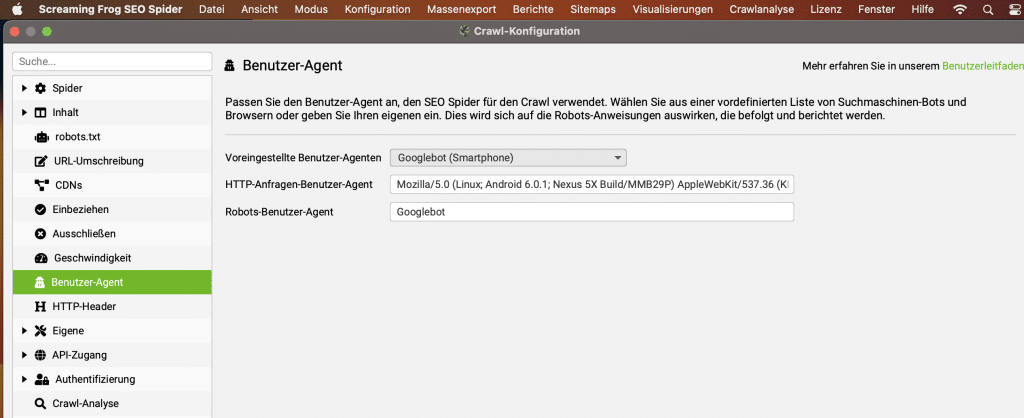Click the URL-Umschreibung edit icon
The width and height of the screenshot is (1024, 418).
pyautogui.click(x=42, y=161)
